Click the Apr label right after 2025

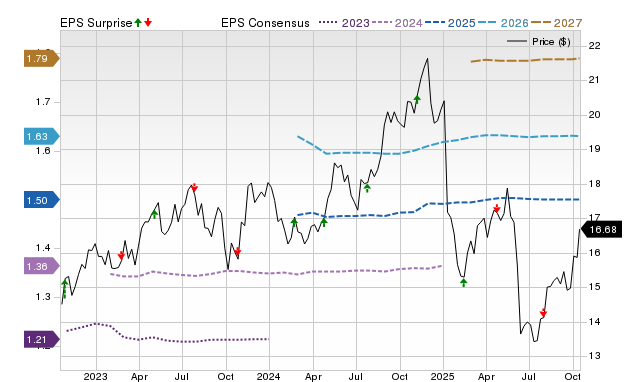coord(487,376)
